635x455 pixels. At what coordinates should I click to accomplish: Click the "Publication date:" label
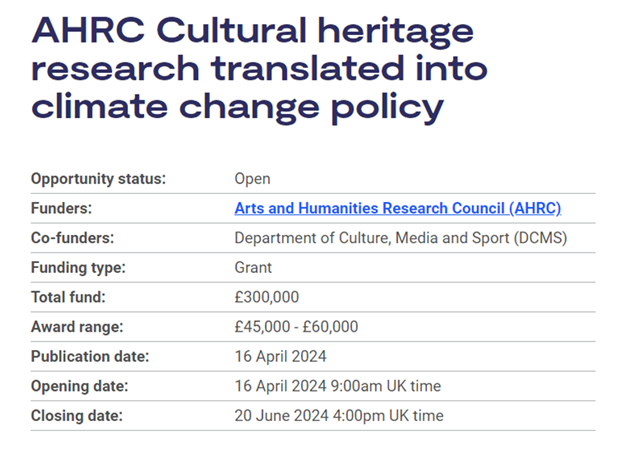[90, 356]
